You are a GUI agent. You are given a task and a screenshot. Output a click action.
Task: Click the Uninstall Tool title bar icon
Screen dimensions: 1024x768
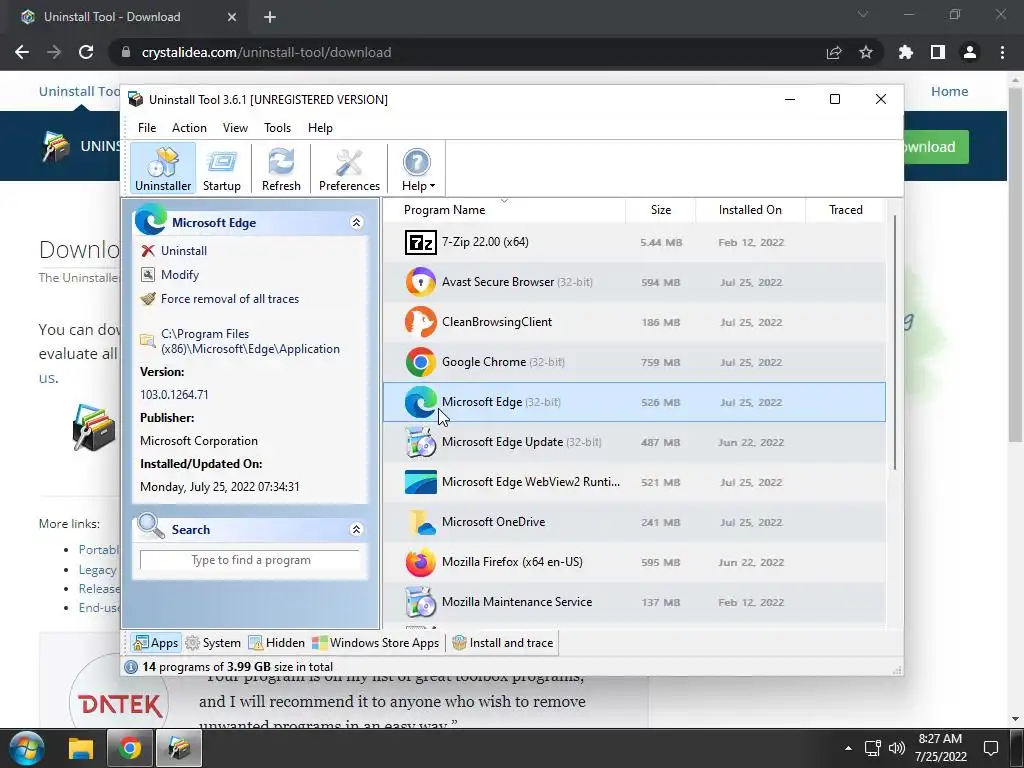(136, 99)
